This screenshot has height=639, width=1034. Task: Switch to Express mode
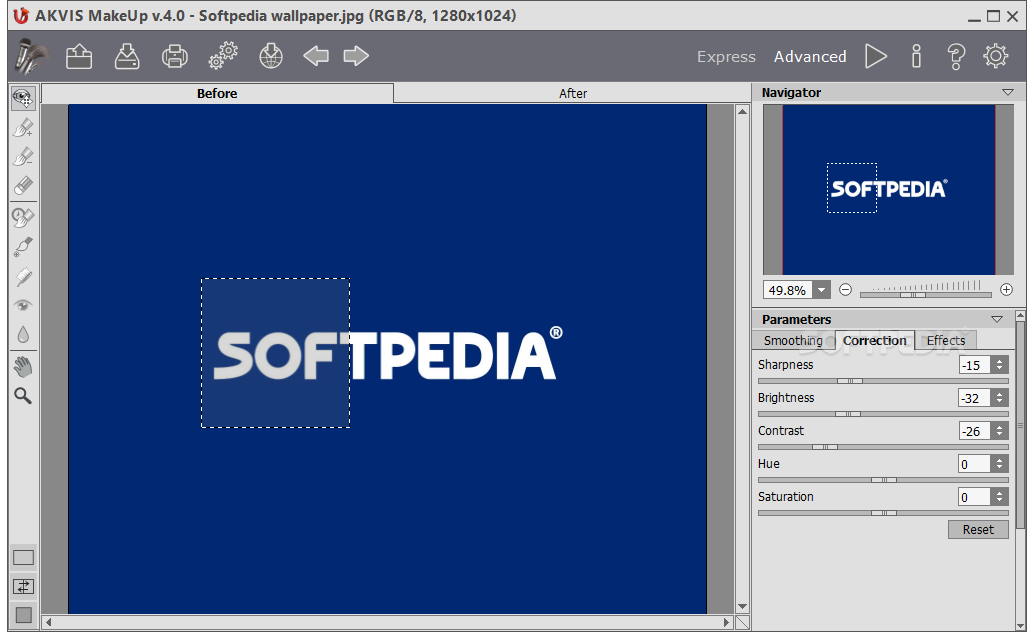tap(726, 57)
